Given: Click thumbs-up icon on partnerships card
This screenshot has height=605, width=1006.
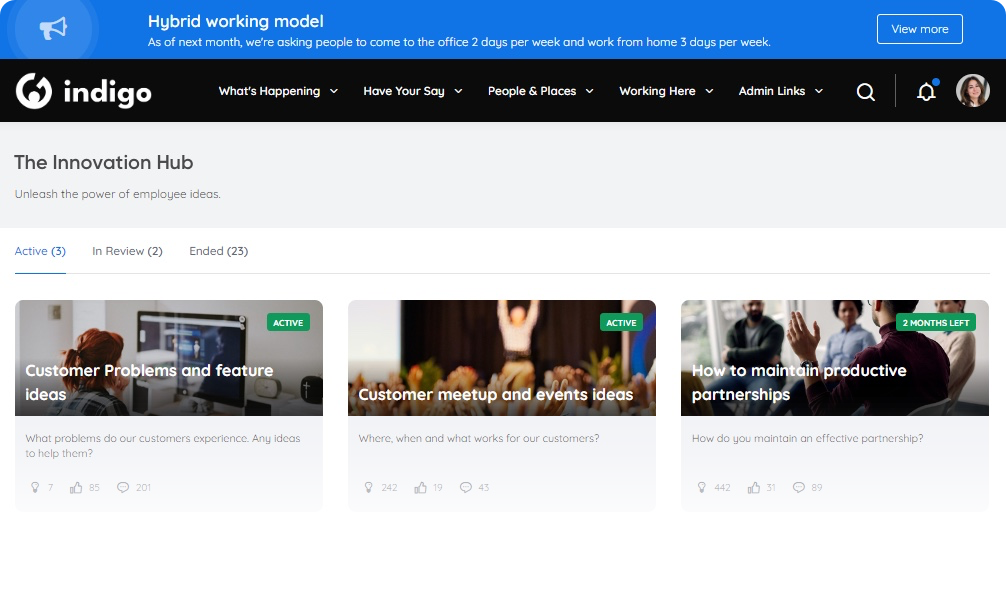Looking at the screenshot, I should 752,487.
